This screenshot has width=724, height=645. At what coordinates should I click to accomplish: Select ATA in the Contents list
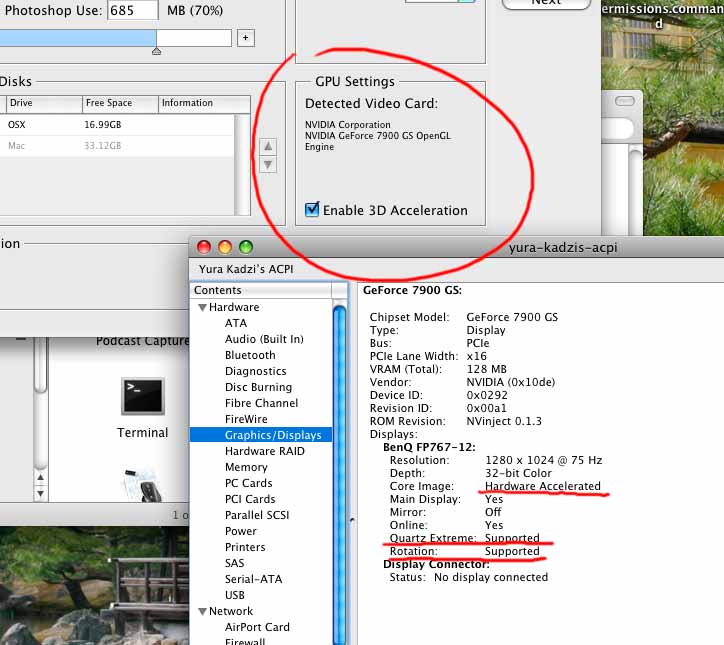(235, 323)
